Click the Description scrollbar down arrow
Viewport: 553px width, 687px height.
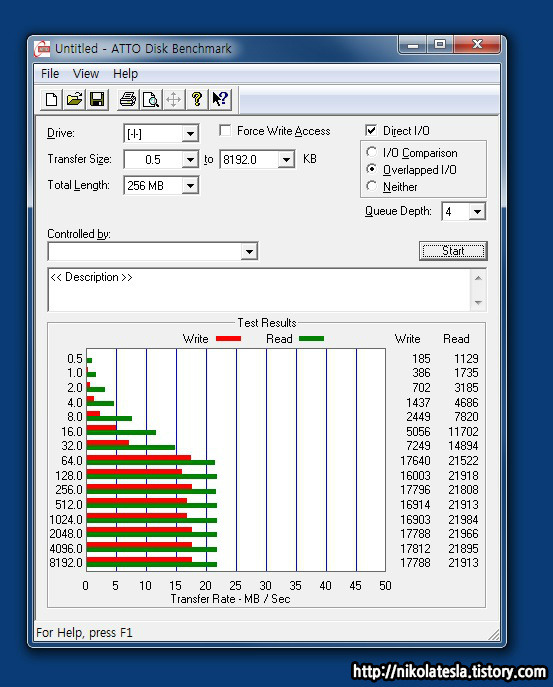click(478, 303)
